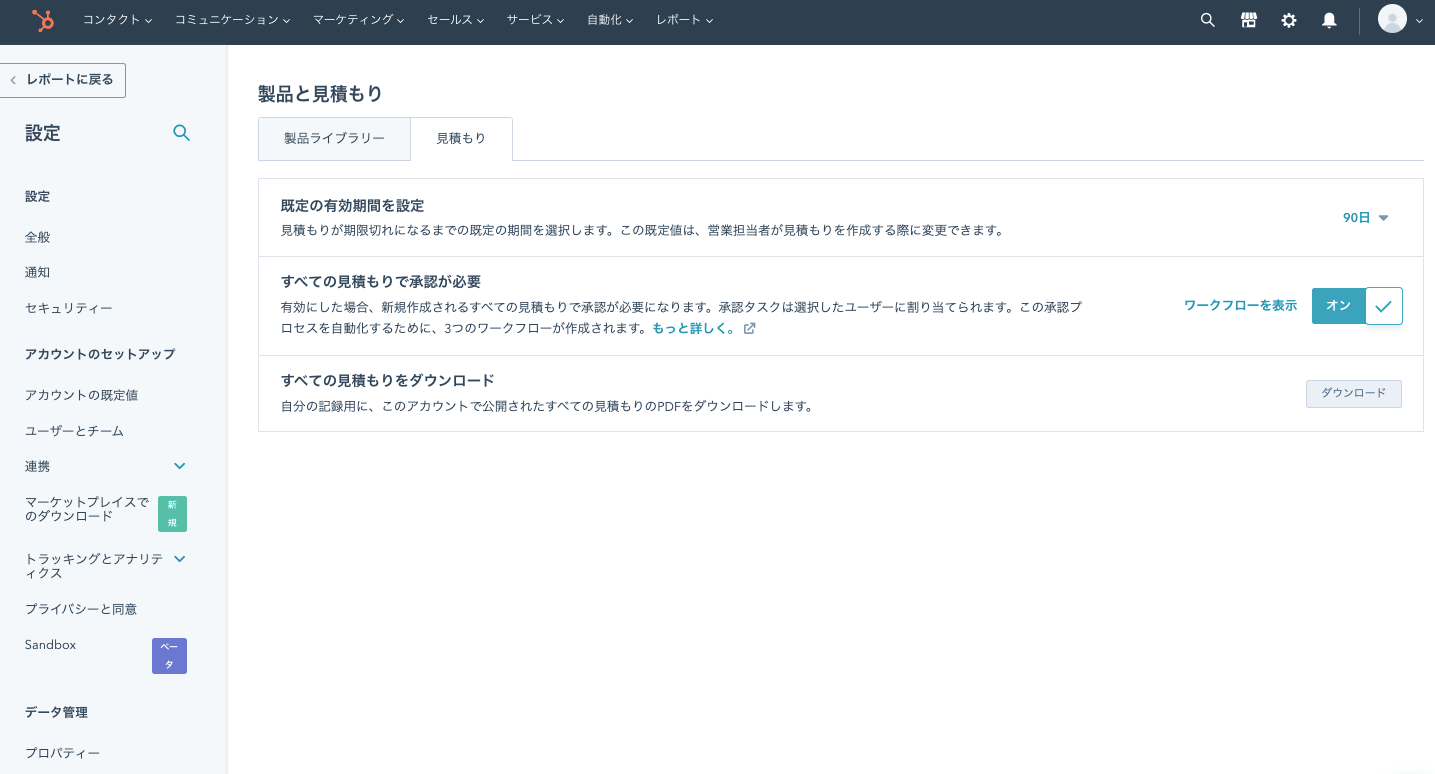Open the レポート menu
The width and height of the screenshot is (1435, 774).
(685, 20)
